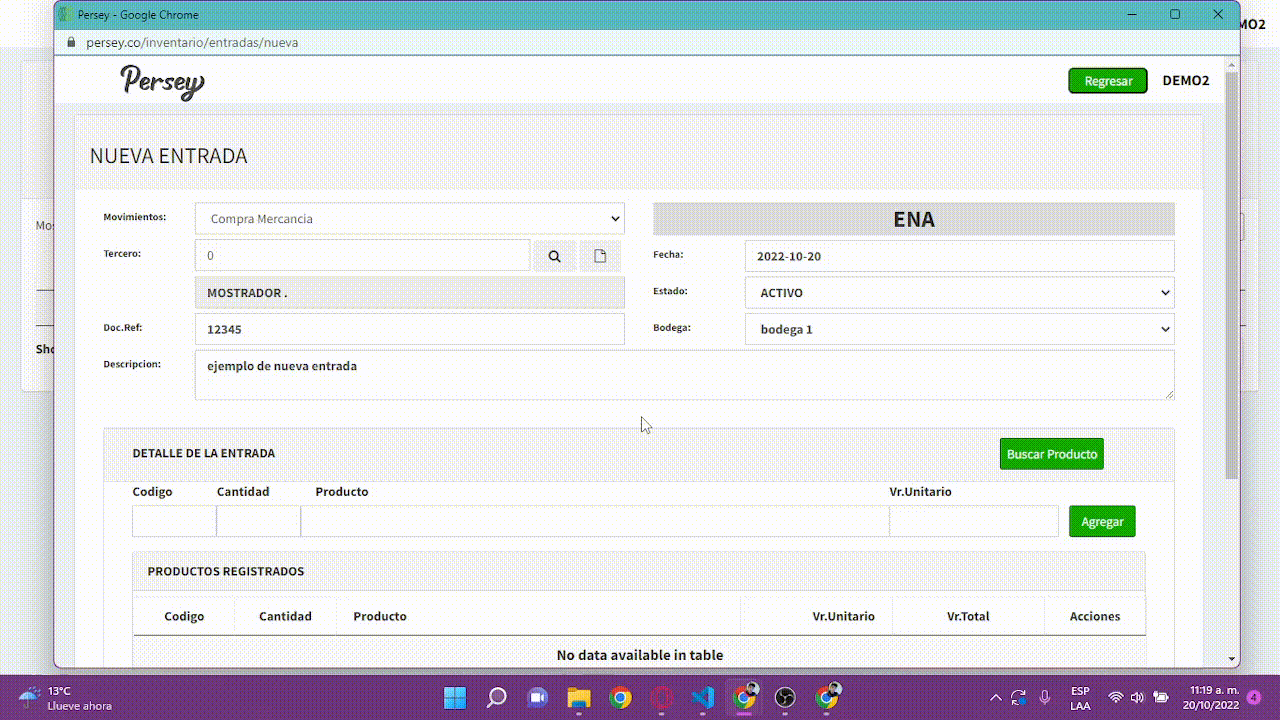Click the search Tercero magnifier icon
The width and height of the screenshot is (1280, 720).
pos(554,256)
